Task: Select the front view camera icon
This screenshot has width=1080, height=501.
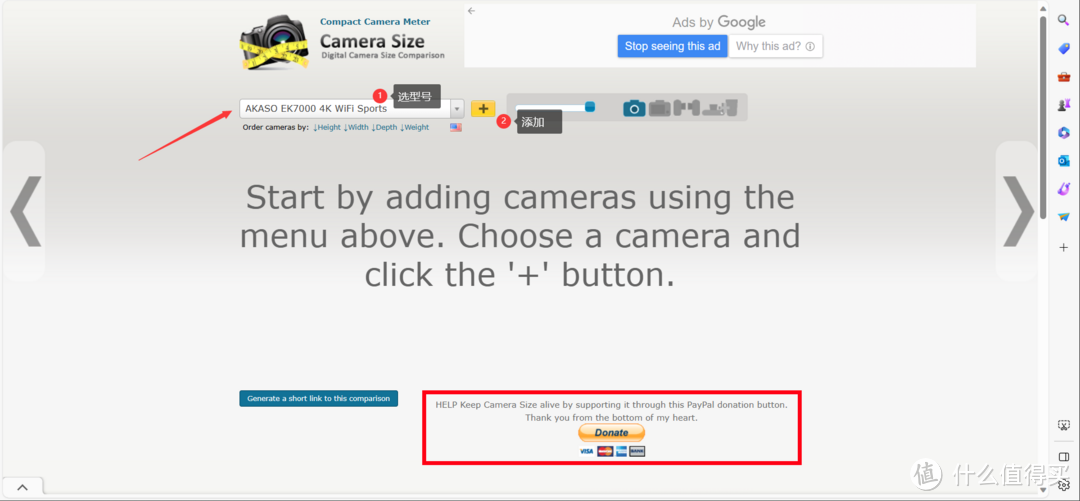Action: click(634, 108)
